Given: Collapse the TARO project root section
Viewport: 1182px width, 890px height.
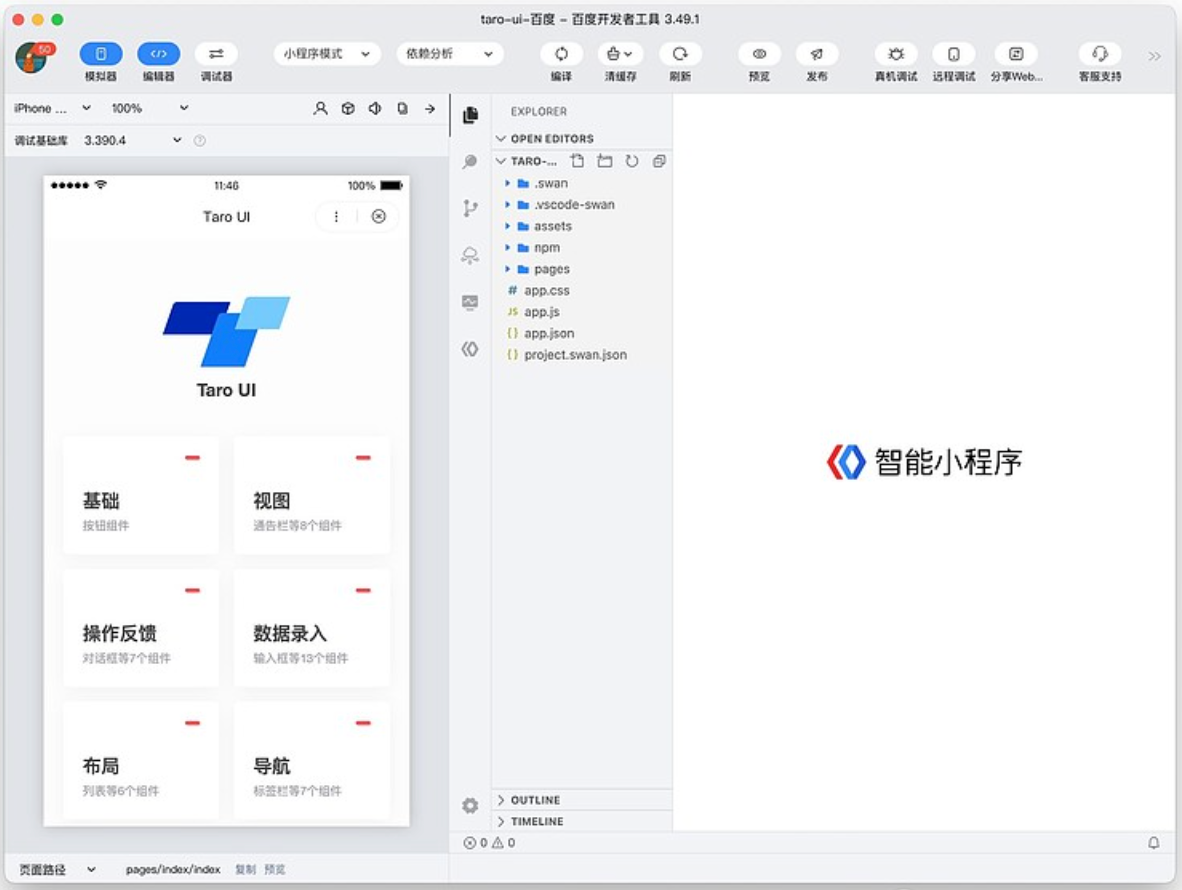Looking at the screenshot, I should tap(528, 161).
